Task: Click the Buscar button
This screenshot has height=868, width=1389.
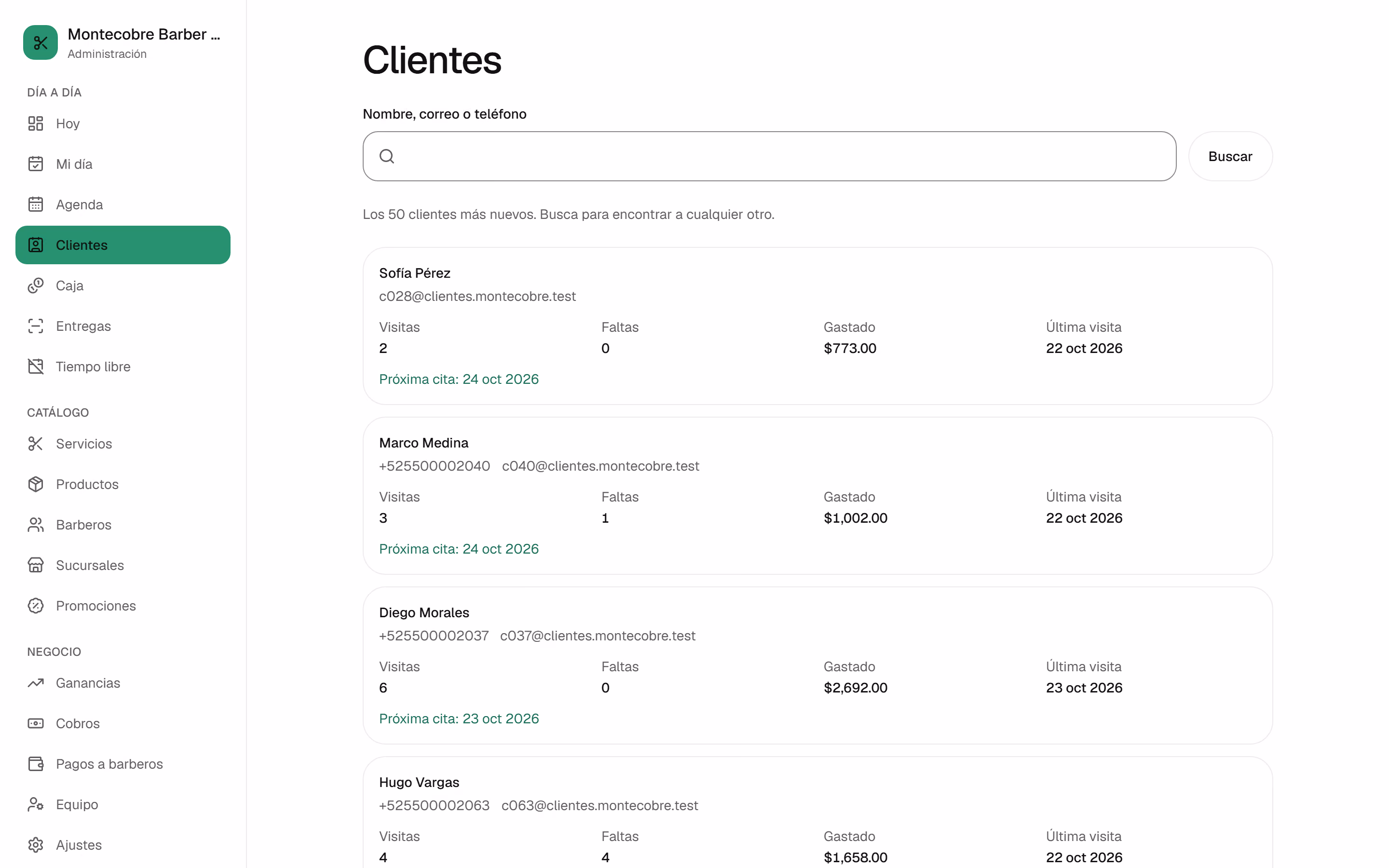Action: [x=1230, y=156]
